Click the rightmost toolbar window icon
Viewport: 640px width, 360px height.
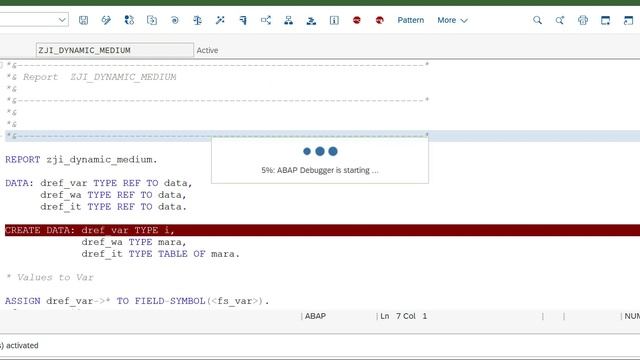click(x=629, y=20)
